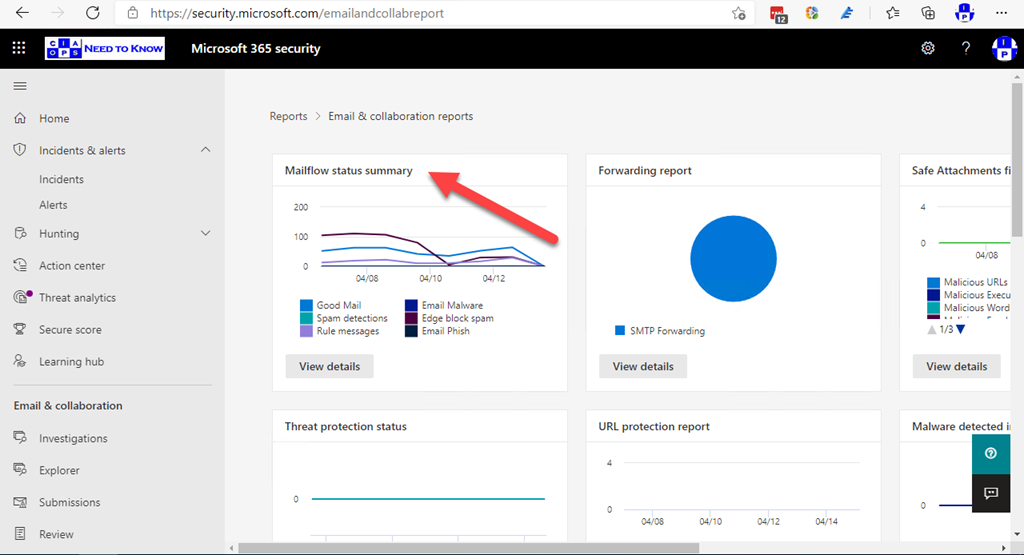Collapse navigation with the hamburger icon
This screenshot has height=555, width=1024.
point(19,86)
